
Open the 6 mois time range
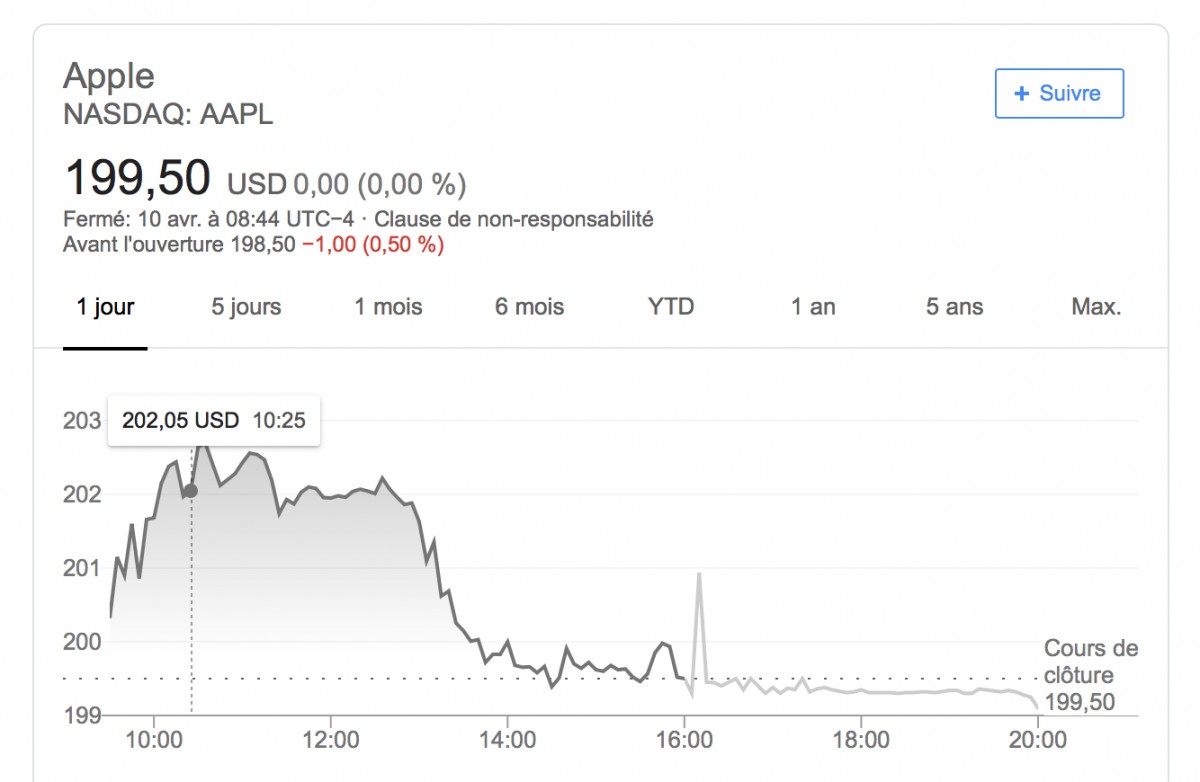pos(529,307)
